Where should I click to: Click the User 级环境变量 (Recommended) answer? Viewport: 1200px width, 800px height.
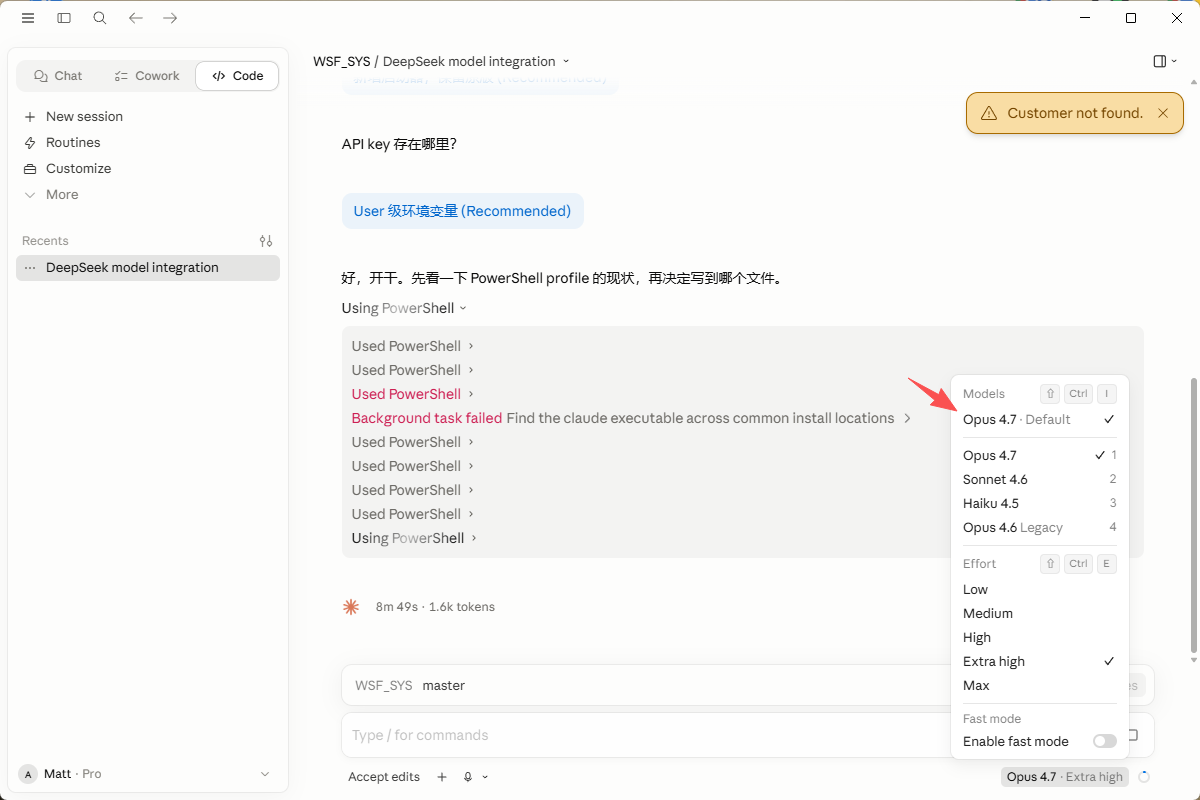[x=462, y=211]
